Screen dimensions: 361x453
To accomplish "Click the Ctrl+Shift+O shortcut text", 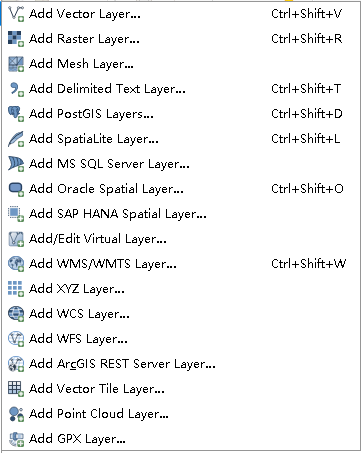I will click(x=307, y=189).
